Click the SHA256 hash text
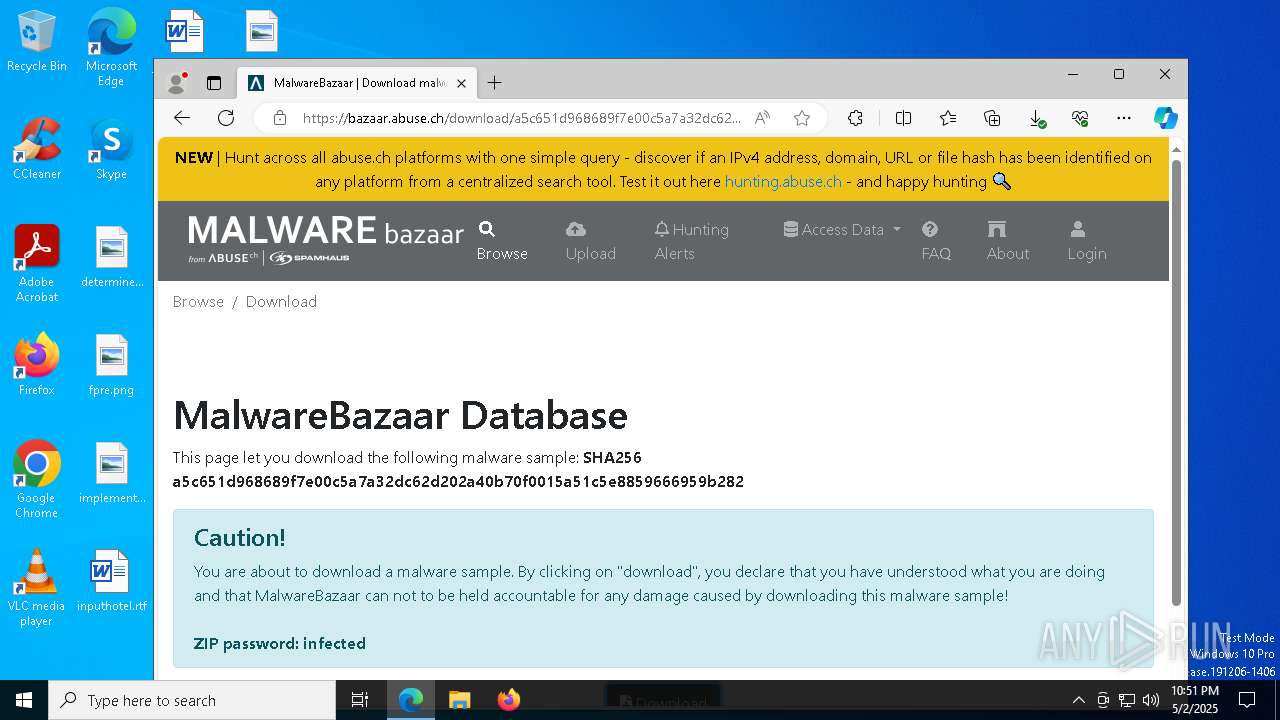The height and width of the screenshot is (720, 1280). [x=458, y=481]
